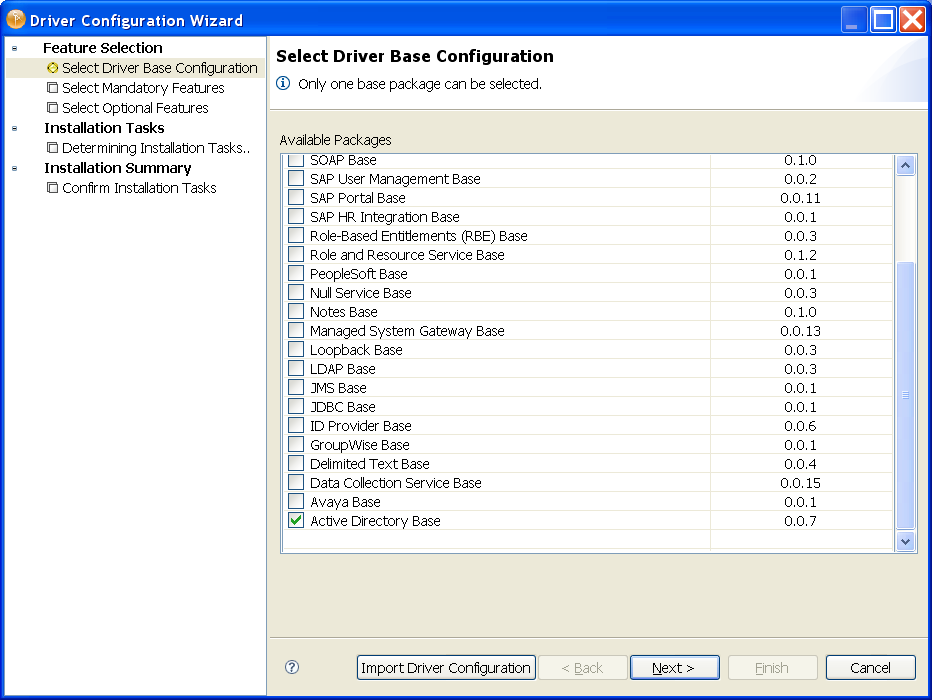
Task: Click version 0.1.2 of Role and Resource Service
Action: [800, 255]
